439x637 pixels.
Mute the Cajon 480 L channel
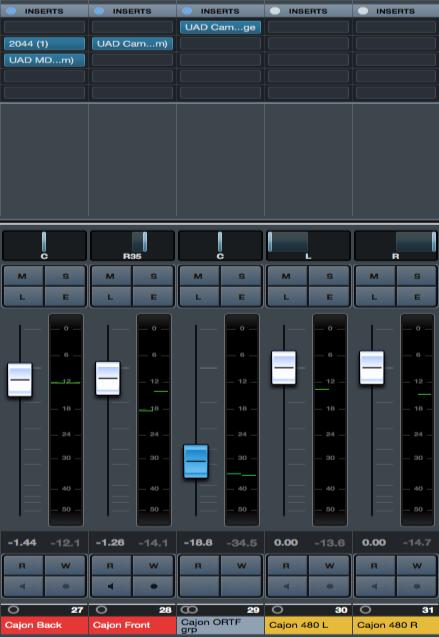[x=287, y=276]
